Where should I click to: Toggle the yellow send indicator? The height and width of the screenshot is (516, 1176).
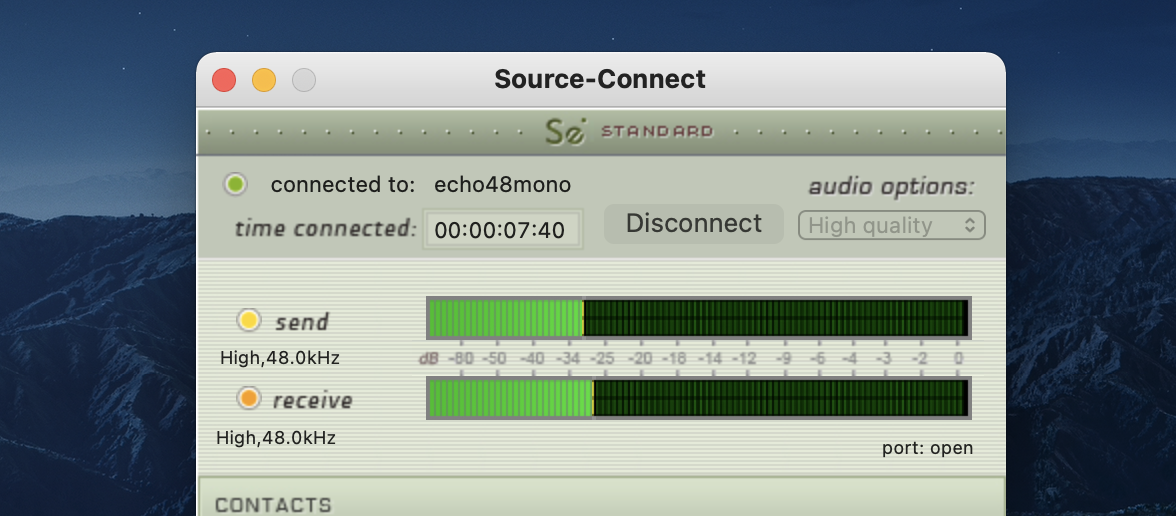coord(248,321)
